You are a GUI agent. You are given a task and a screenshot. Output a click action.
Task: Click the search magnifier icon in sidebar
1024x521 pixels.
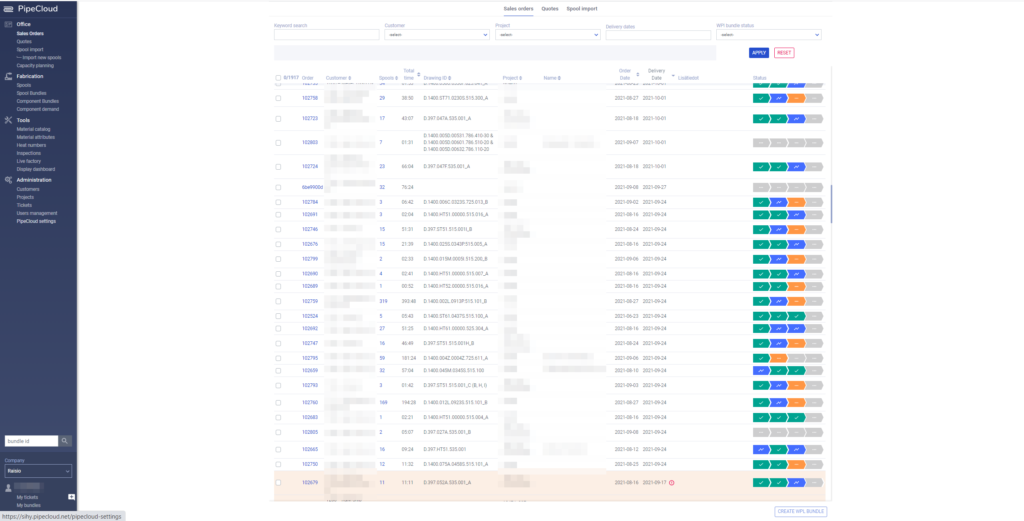pos(65,441)
